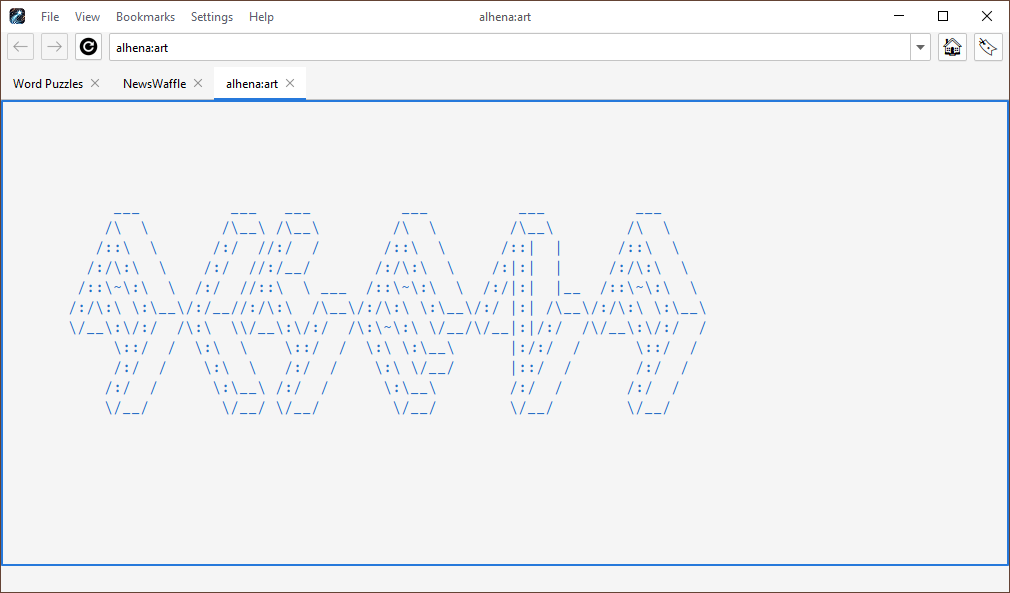1010x593 pixels.
Task: Switch to the NewsWaffle tab
Action: tap(154, 84)
